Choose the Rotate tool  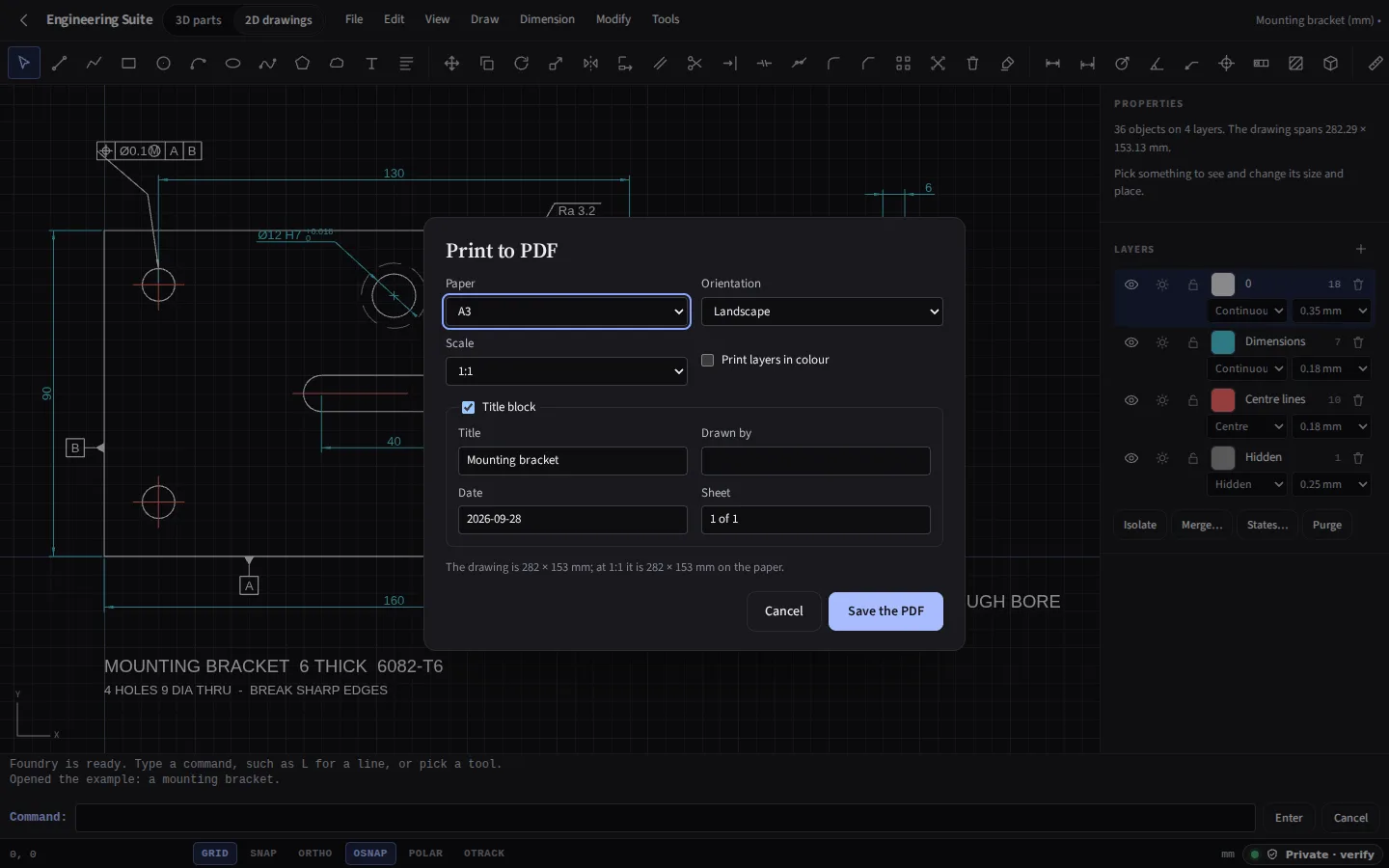[x=521, y=64]
